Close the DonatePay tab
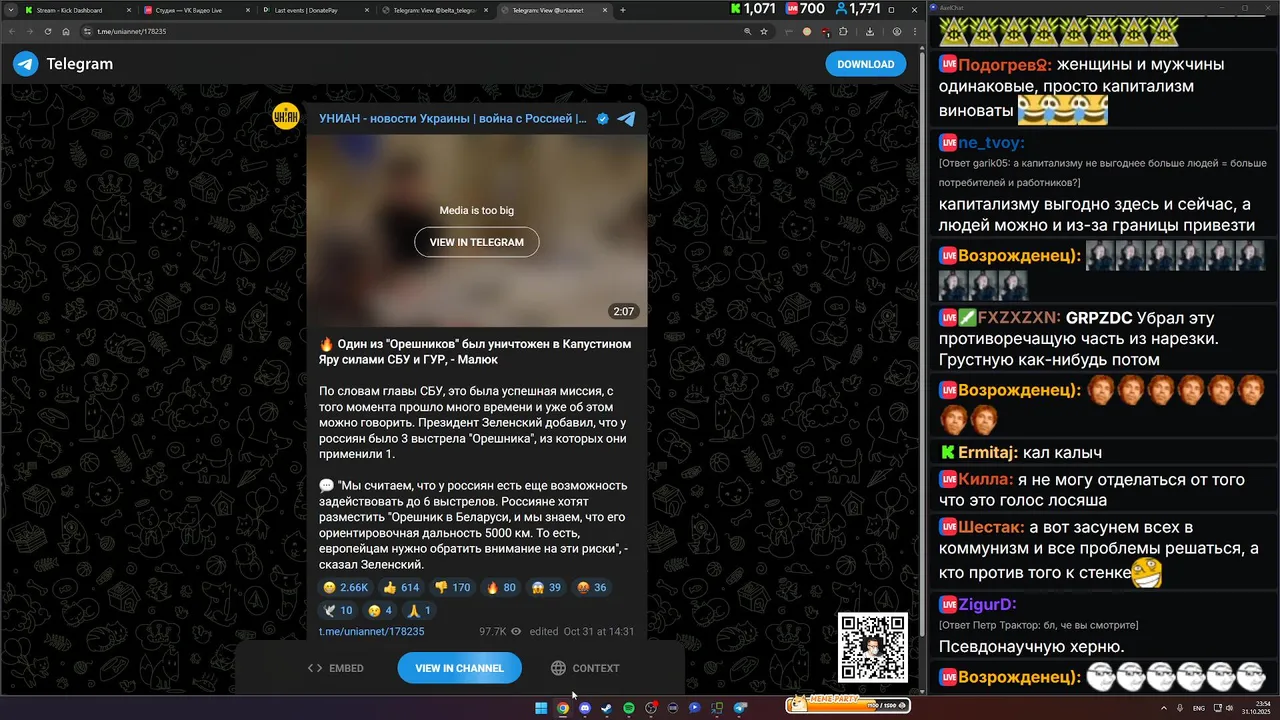 367,10
